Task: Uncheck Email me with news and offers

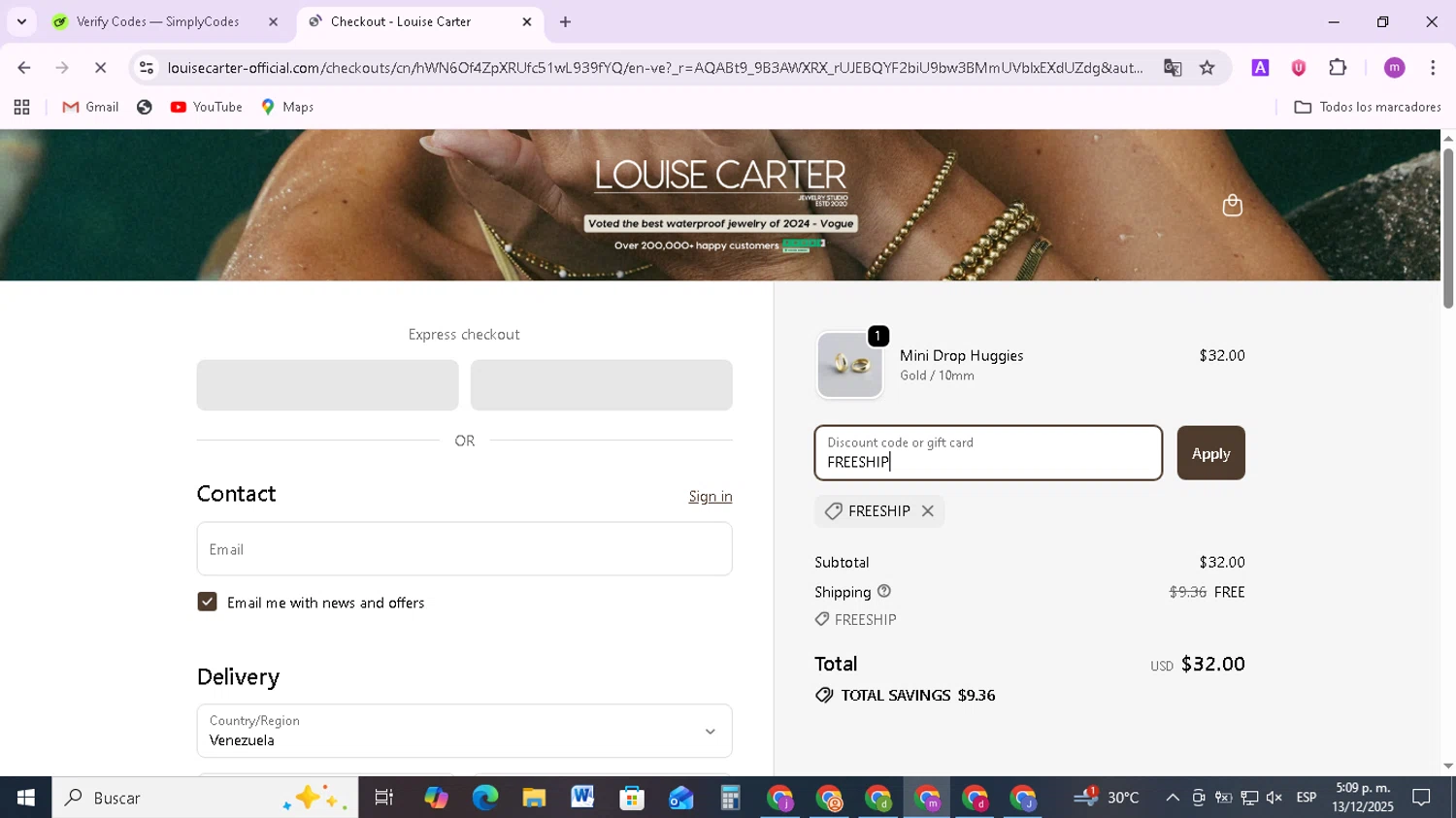Action: [207, 603]
